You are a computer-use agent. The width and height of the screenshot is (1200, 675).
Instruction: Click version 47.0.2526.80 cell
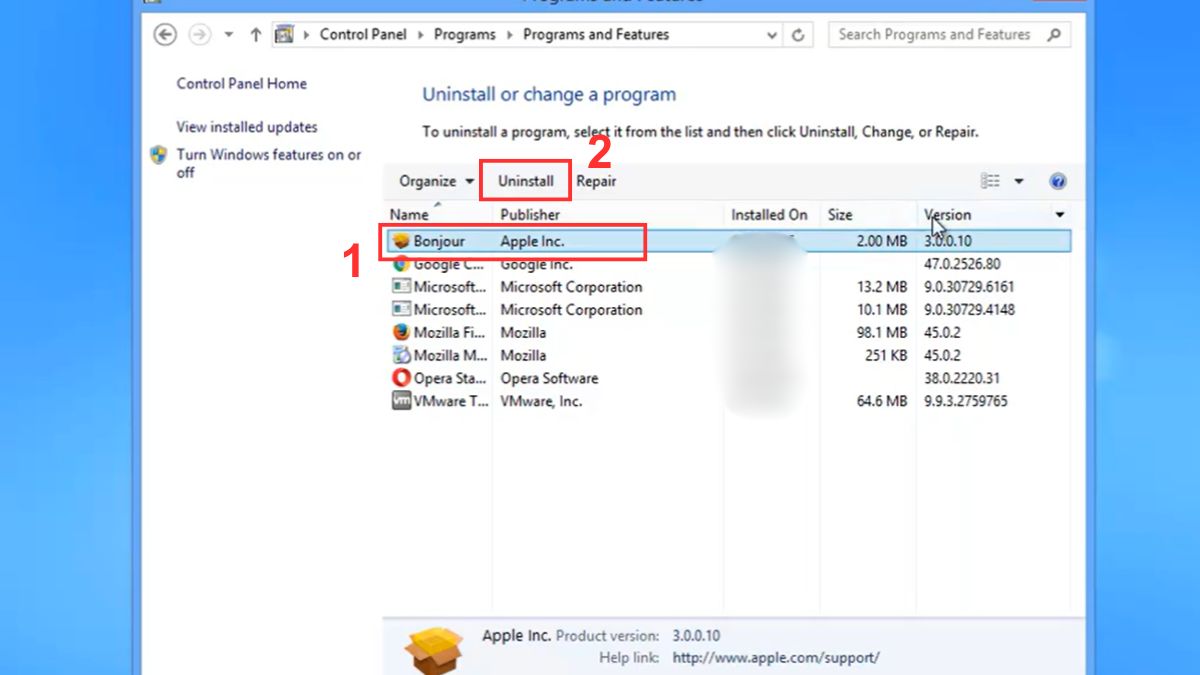[x=962, y=264]
